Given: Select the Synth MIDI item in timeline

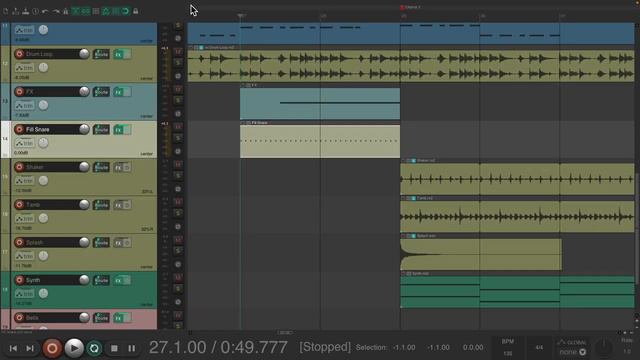Looking at the screenshot, I should pos(517,292).
